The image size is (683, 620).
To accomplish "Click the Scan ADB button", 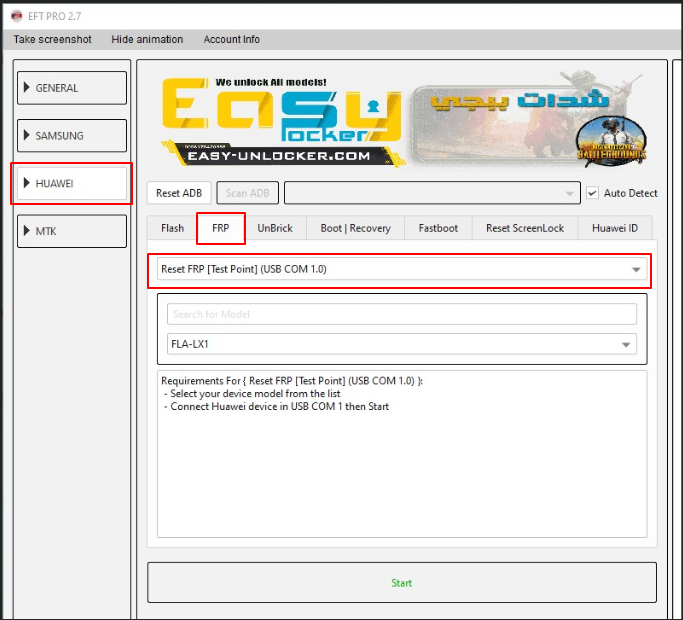I will pyautogui.click(x=247, y=193).
